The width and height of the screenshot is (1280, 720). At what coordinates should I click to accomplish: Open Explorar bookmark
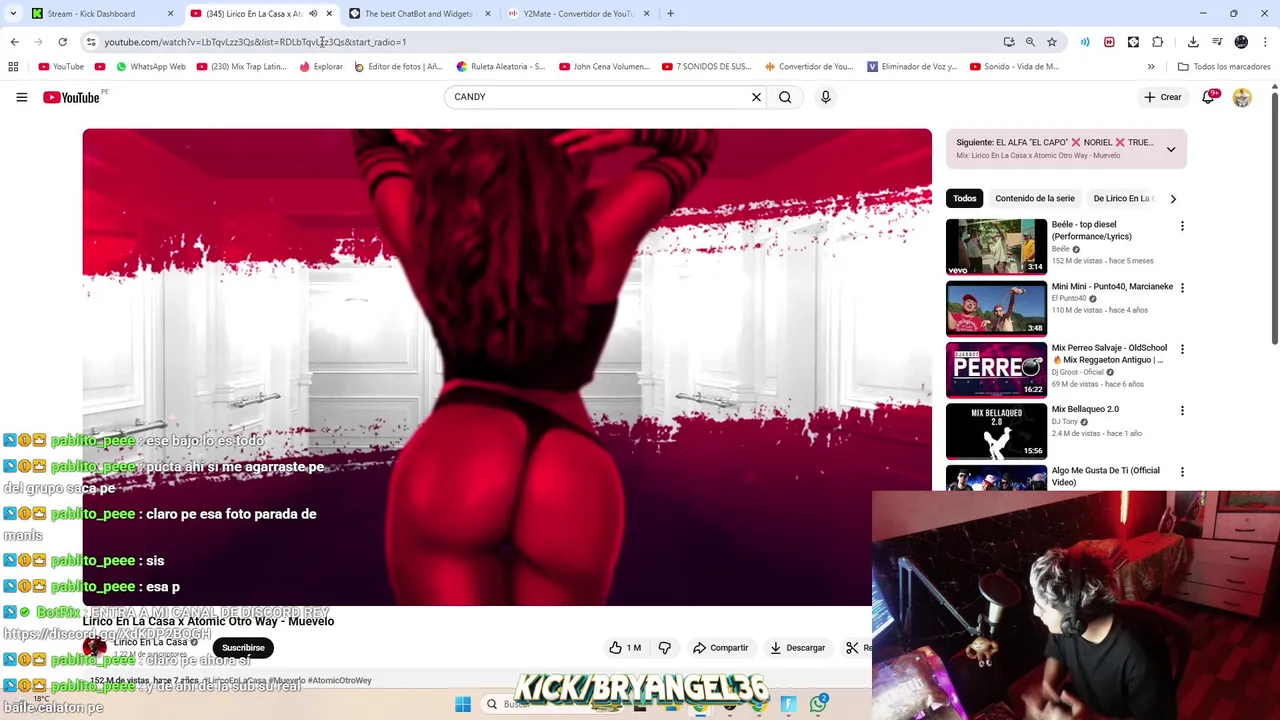pos(321,67)
